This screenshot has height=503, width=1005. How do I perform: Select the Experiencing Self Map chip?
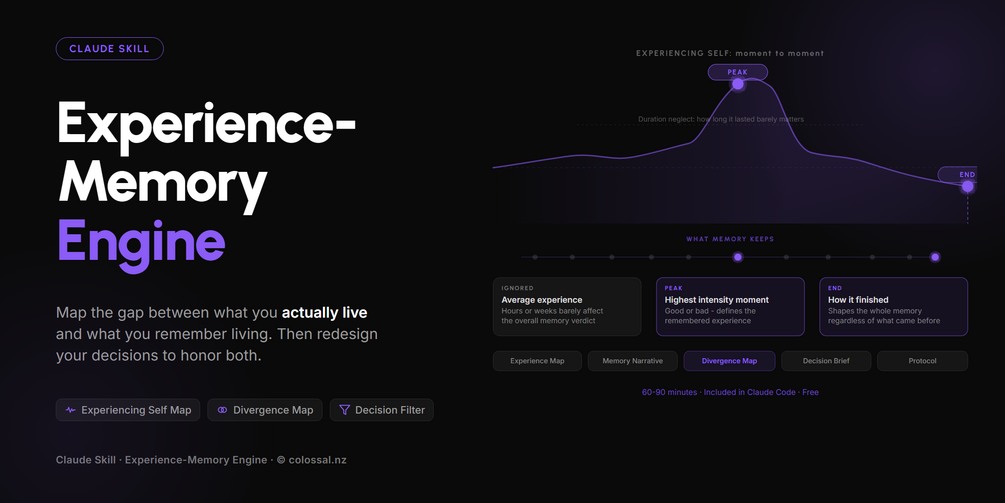[x=128, y=410]
